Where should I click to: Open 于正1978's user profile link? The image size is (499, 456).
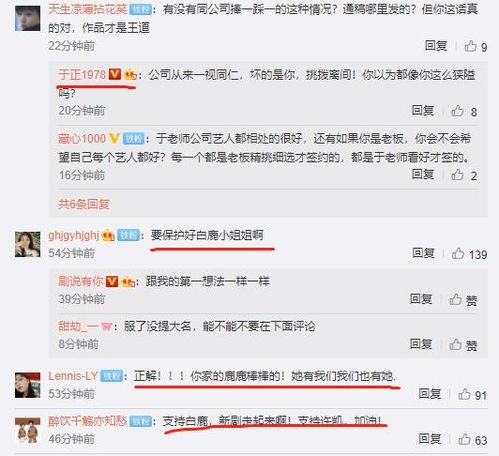(x=82, y=74)
